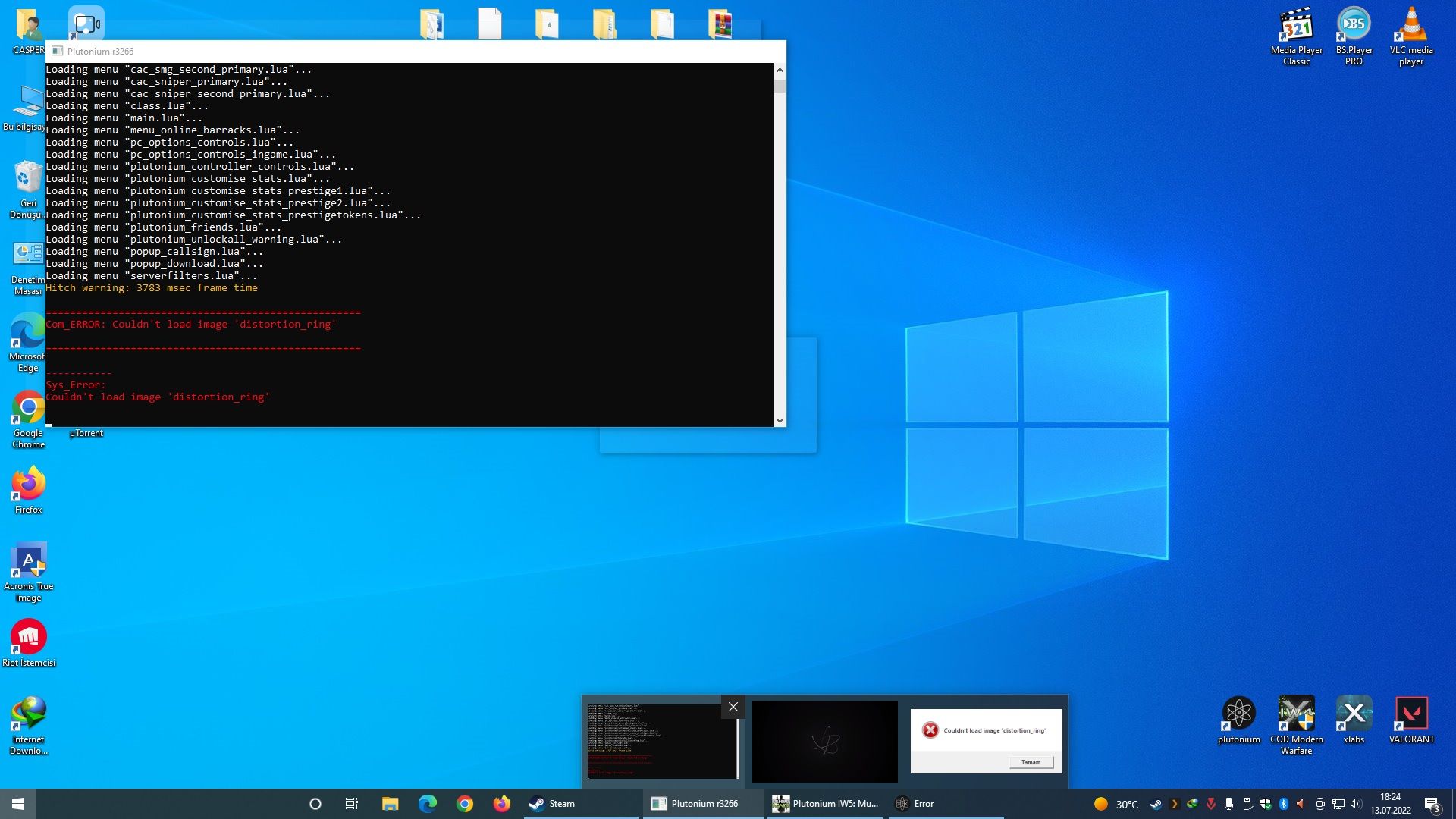
Task: Switch to Steam taskbar button
Action: click(x=581, y=804)
